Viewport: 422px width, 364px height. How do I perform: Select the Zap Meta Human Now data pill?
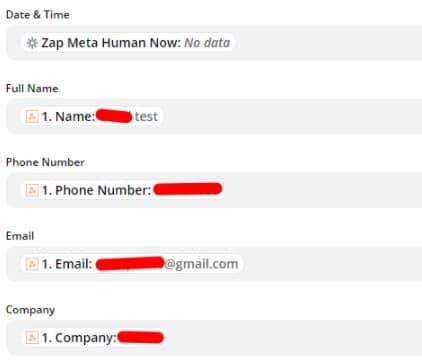click(x=128, y=43)
